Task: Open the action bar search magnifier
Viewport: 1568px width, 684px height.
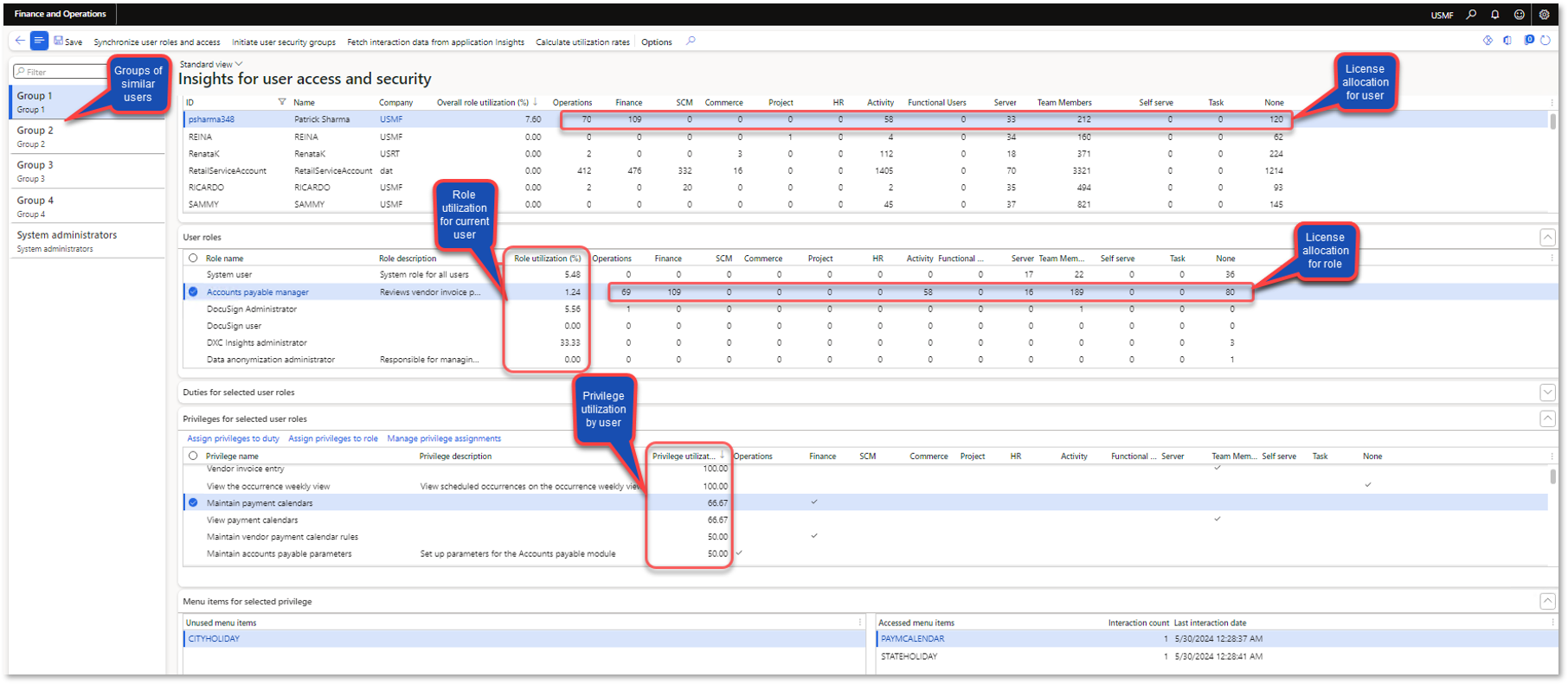Action: tap(691, 41)
